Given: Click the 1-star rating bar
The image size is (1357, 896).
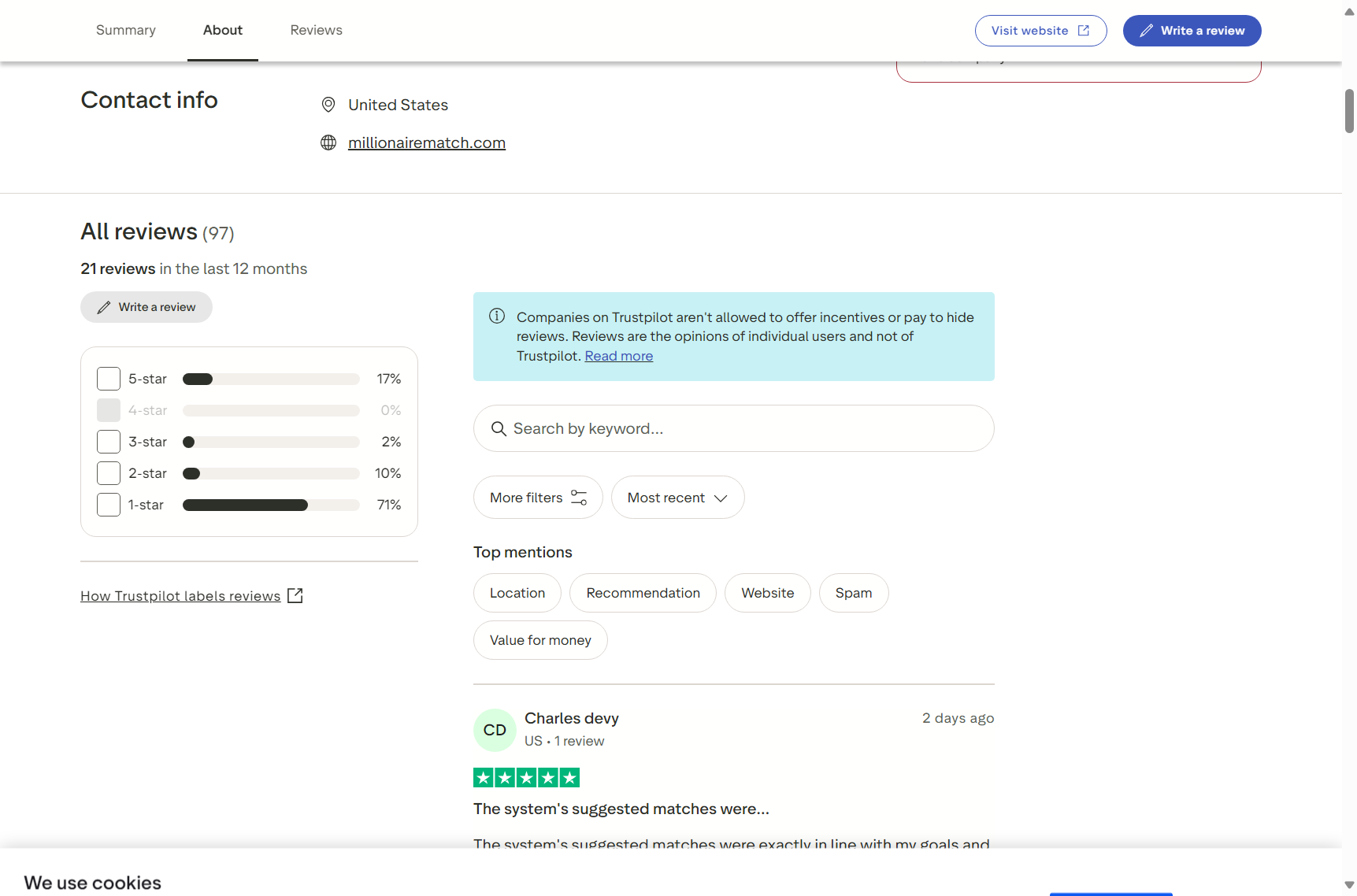Looking at the screenshot, I should click(271, 505).
